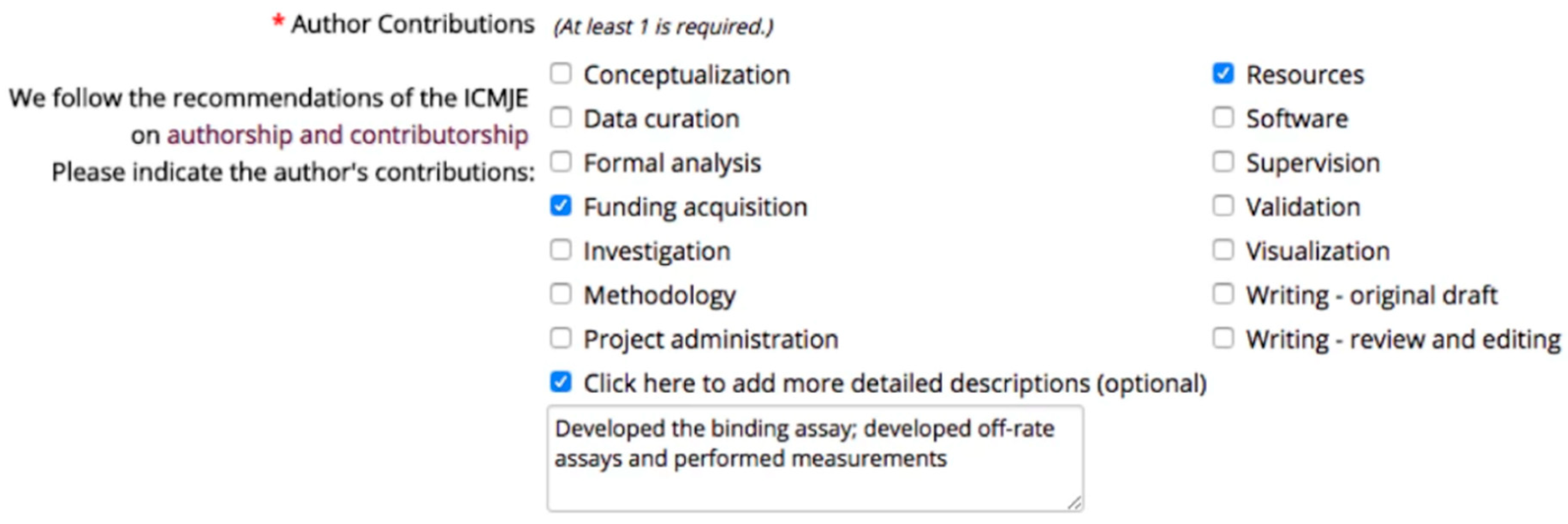Uncheck the Resources checkbox
The height and width of the screenshot is (524, 1568).
1223,74
